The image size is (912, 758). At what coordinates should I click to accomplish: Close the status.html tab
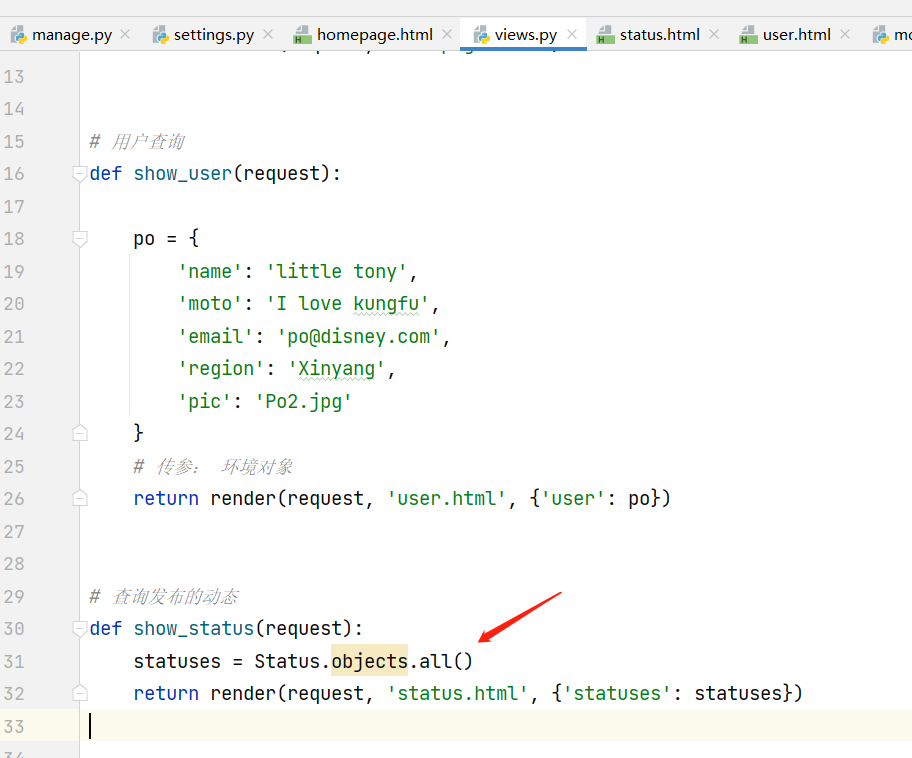(x=714, y=34)
